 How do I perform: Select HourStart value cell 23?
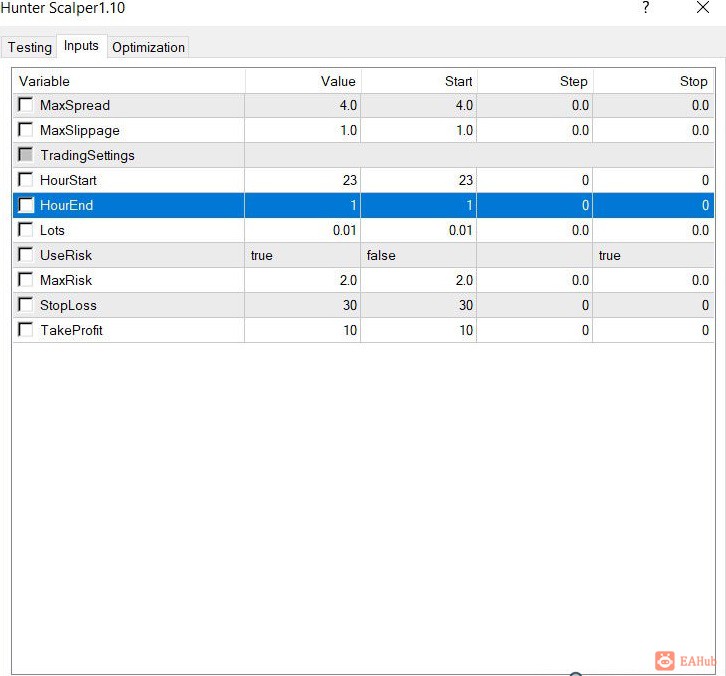(x=303, y=180)
